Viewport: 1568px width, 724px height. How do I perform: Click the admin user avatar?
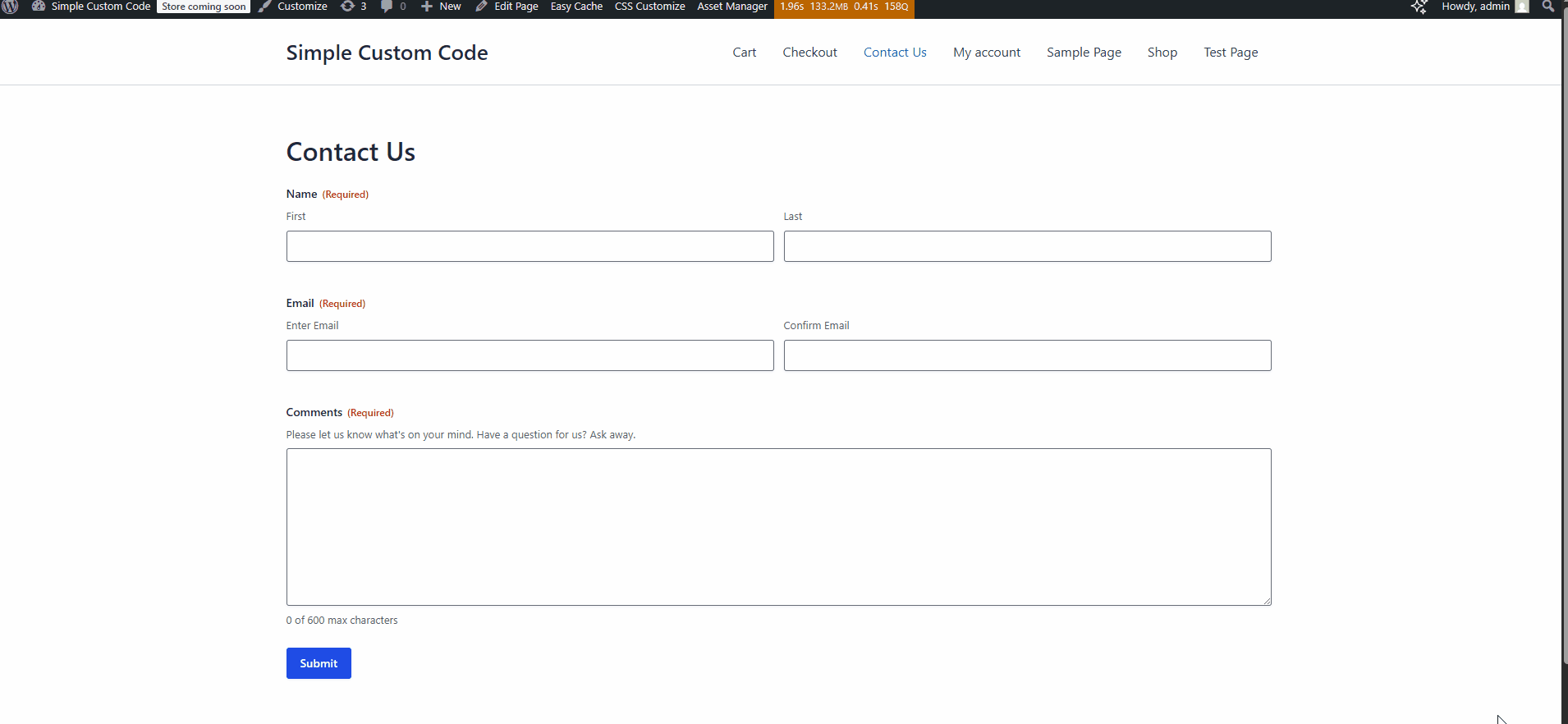(1522, 7)
